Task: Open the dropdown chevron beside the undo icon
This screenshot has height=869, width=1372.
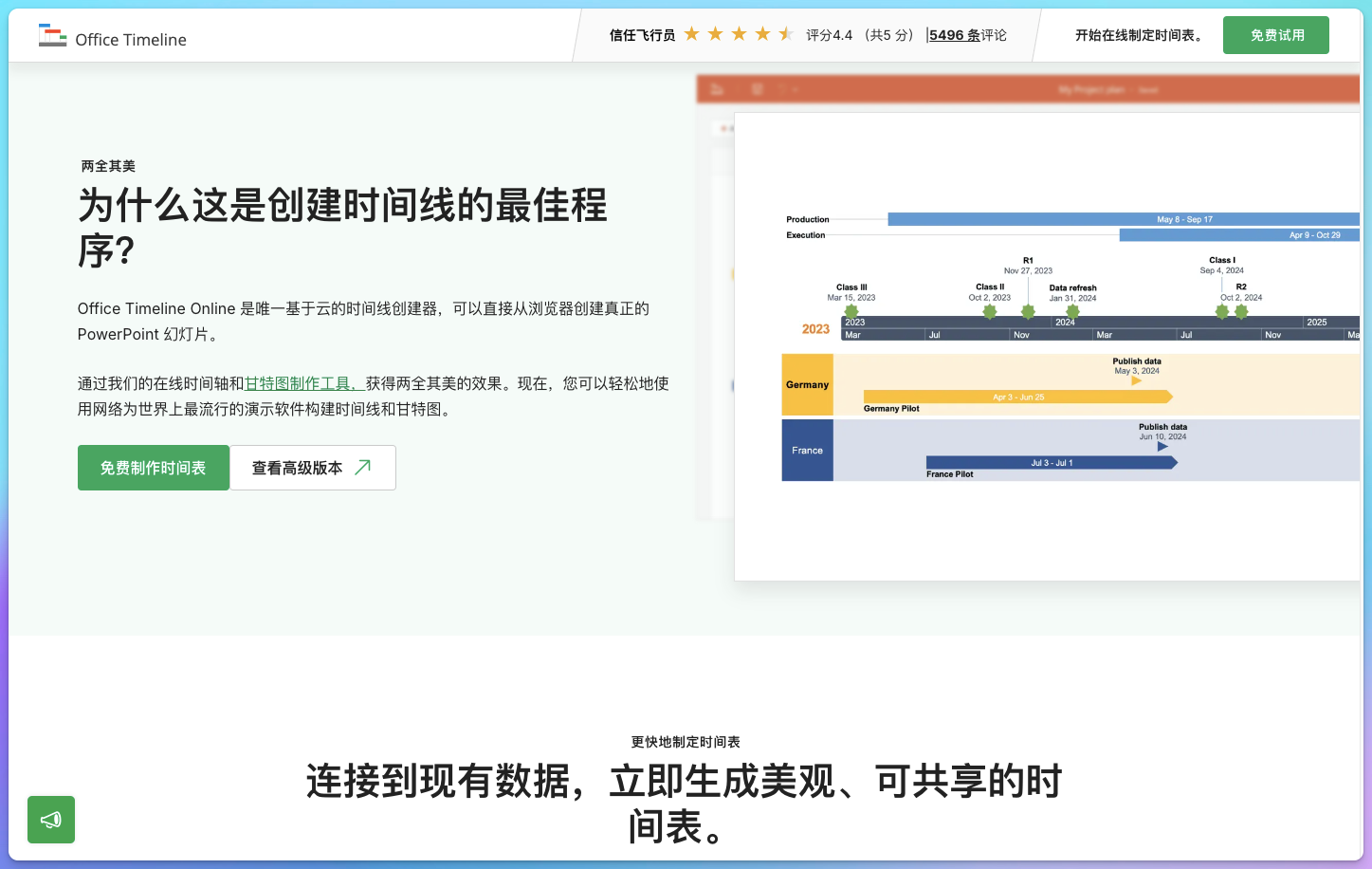Action: (x=795, y=89)
